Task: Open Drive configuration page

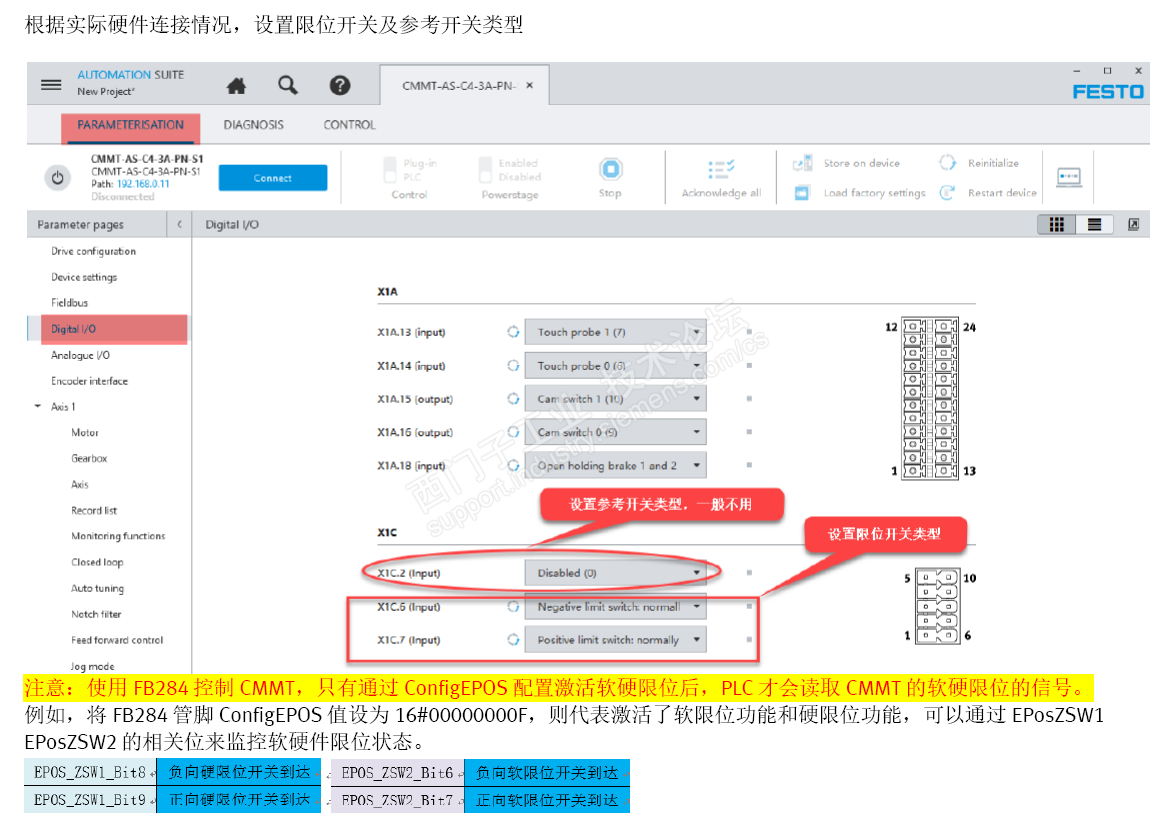Action: click(x=94, y=251)
